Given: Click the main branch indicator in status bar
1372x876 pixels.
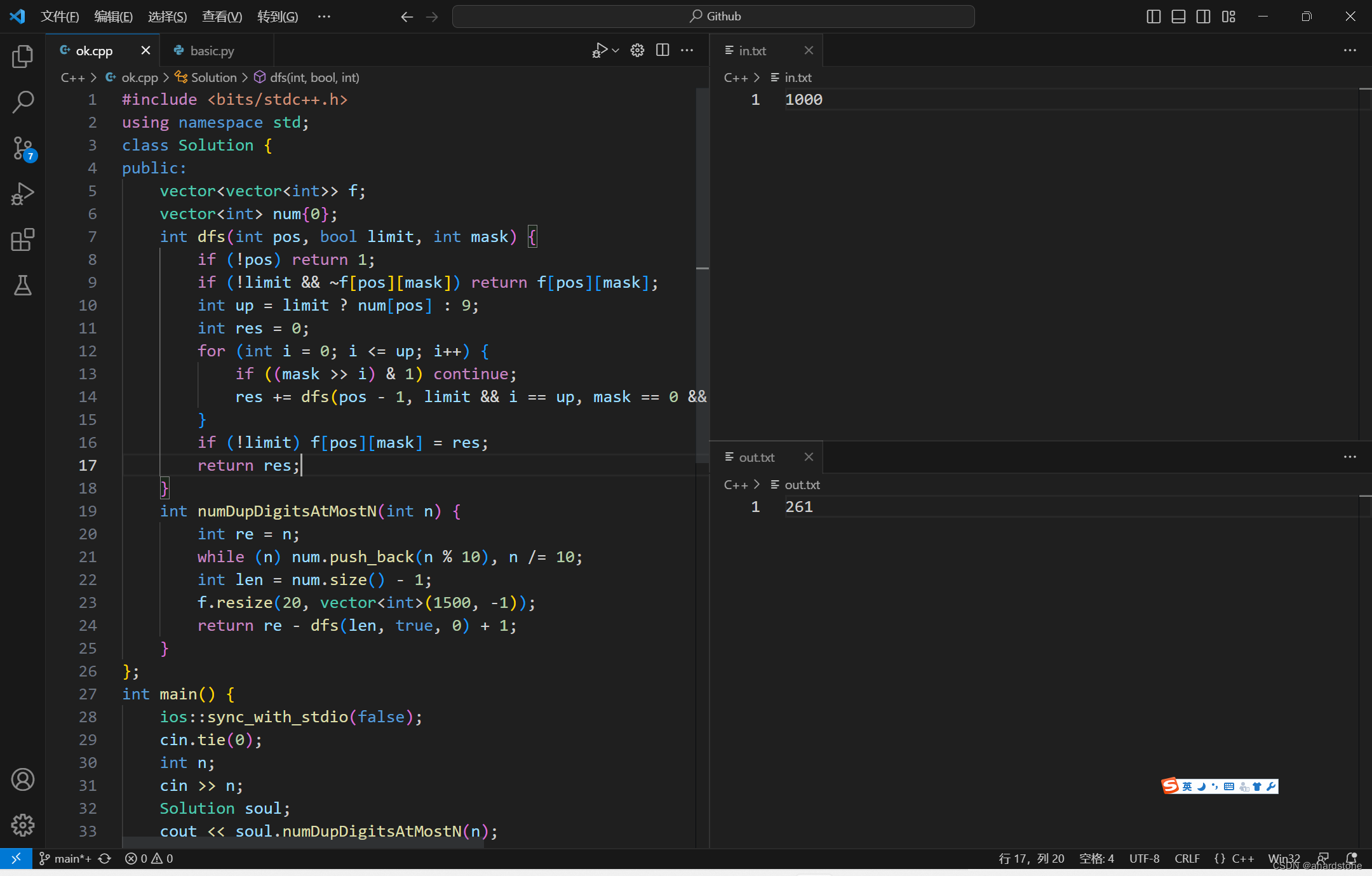Looking at the screenshot, I should click(66, 859).
